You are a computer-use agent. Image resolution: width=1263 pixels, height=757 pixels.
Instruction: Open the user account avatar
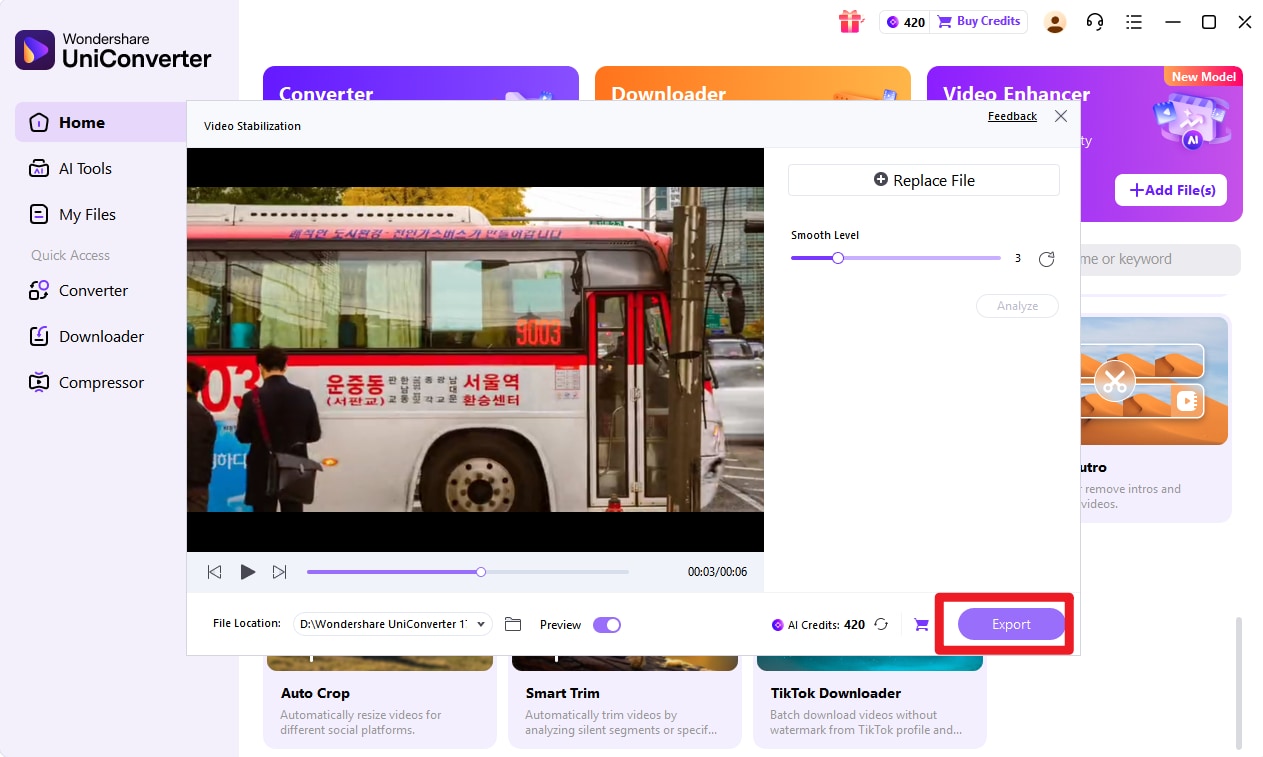(1055, 22)
